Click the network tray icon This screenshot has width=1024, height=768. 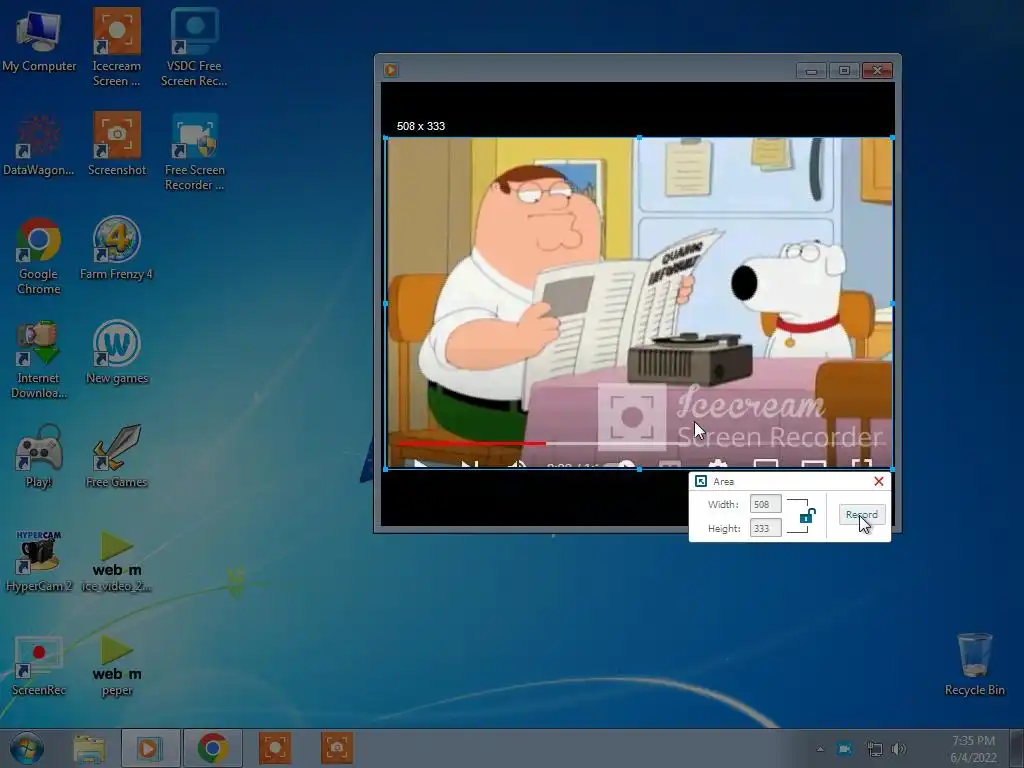[874, 749]
